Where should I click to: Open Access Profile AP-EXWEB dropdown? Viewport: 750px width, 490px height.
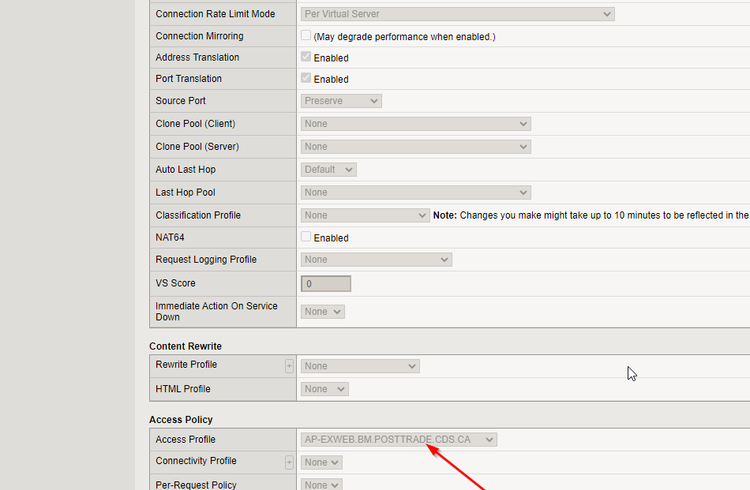point(398,439)
